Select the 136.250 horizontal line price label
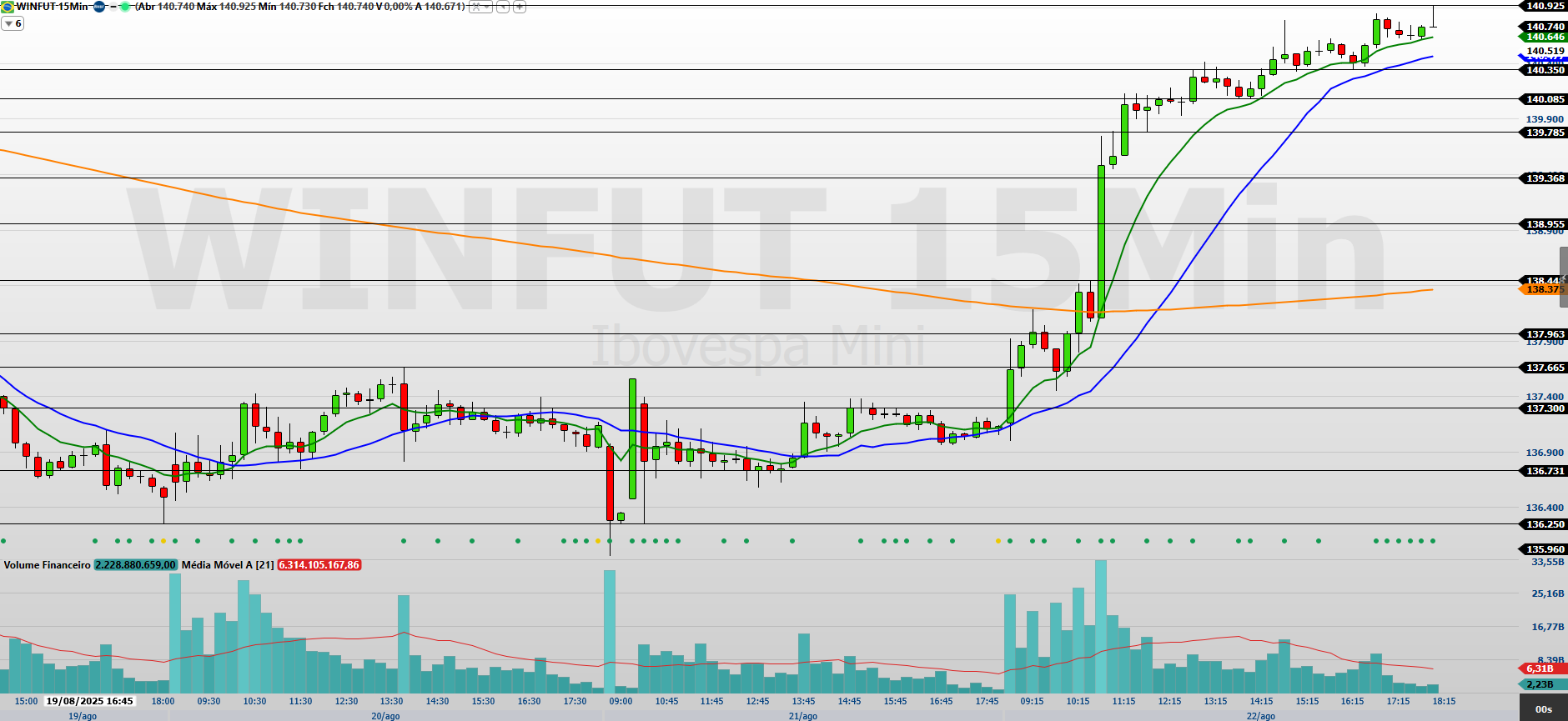This screenshot has height=721, width=1568. [x=1544, y=524]
